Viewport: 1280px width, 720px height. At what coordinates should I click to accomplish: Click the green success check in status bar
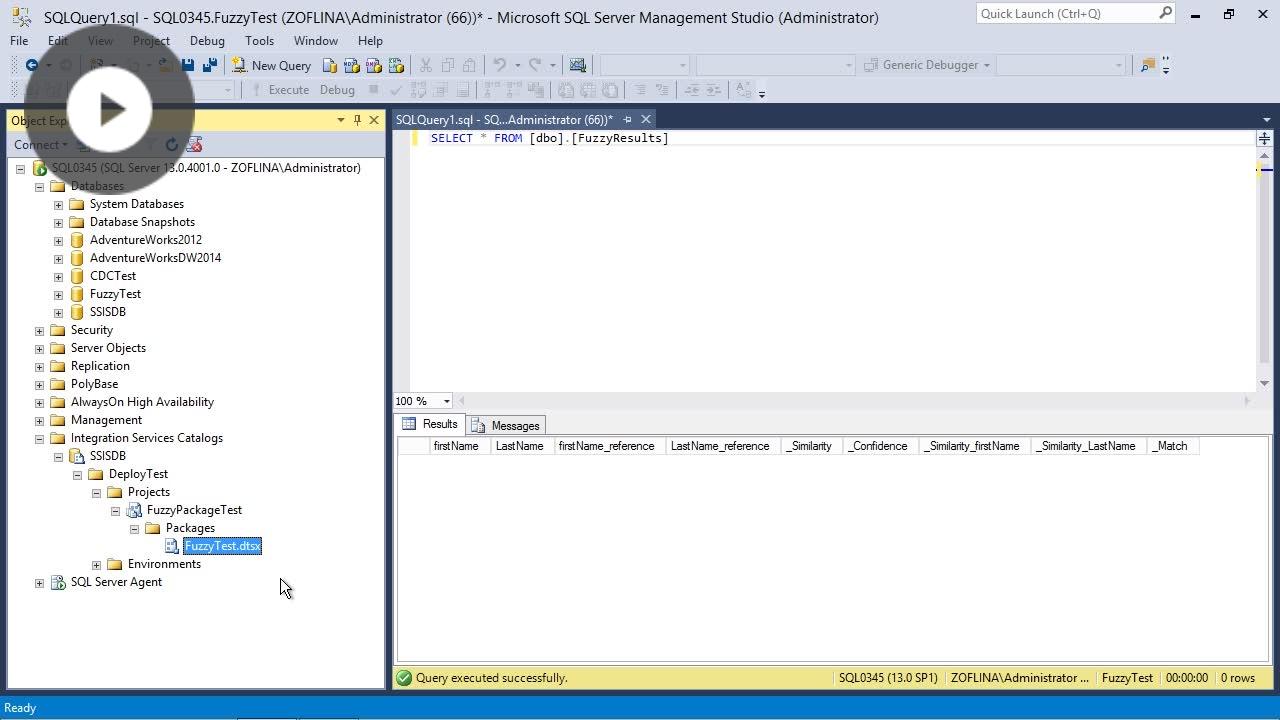[x=403, y=678]
